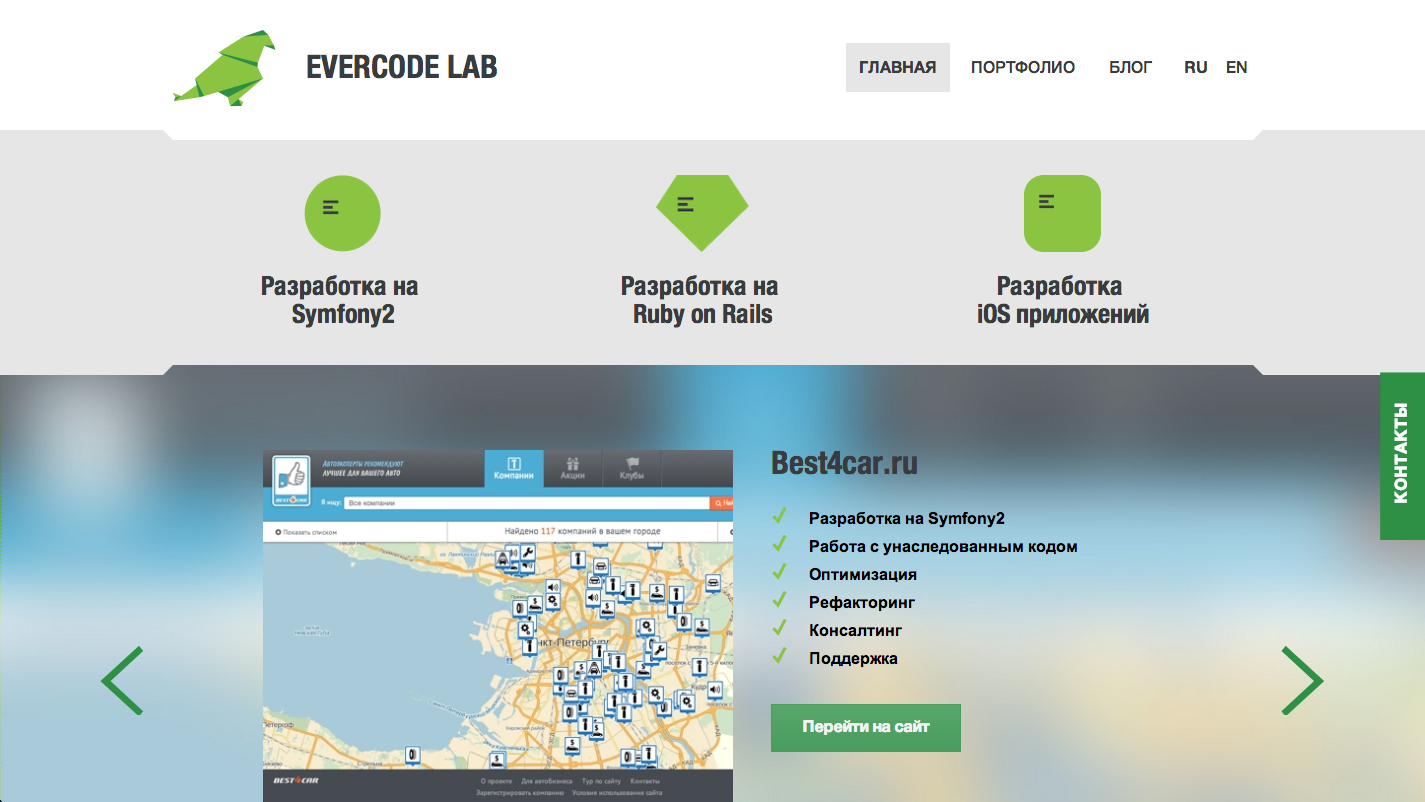Click the round green Symfony2 icon
Screen dimensions: 1425x802
tap(342, 213)
